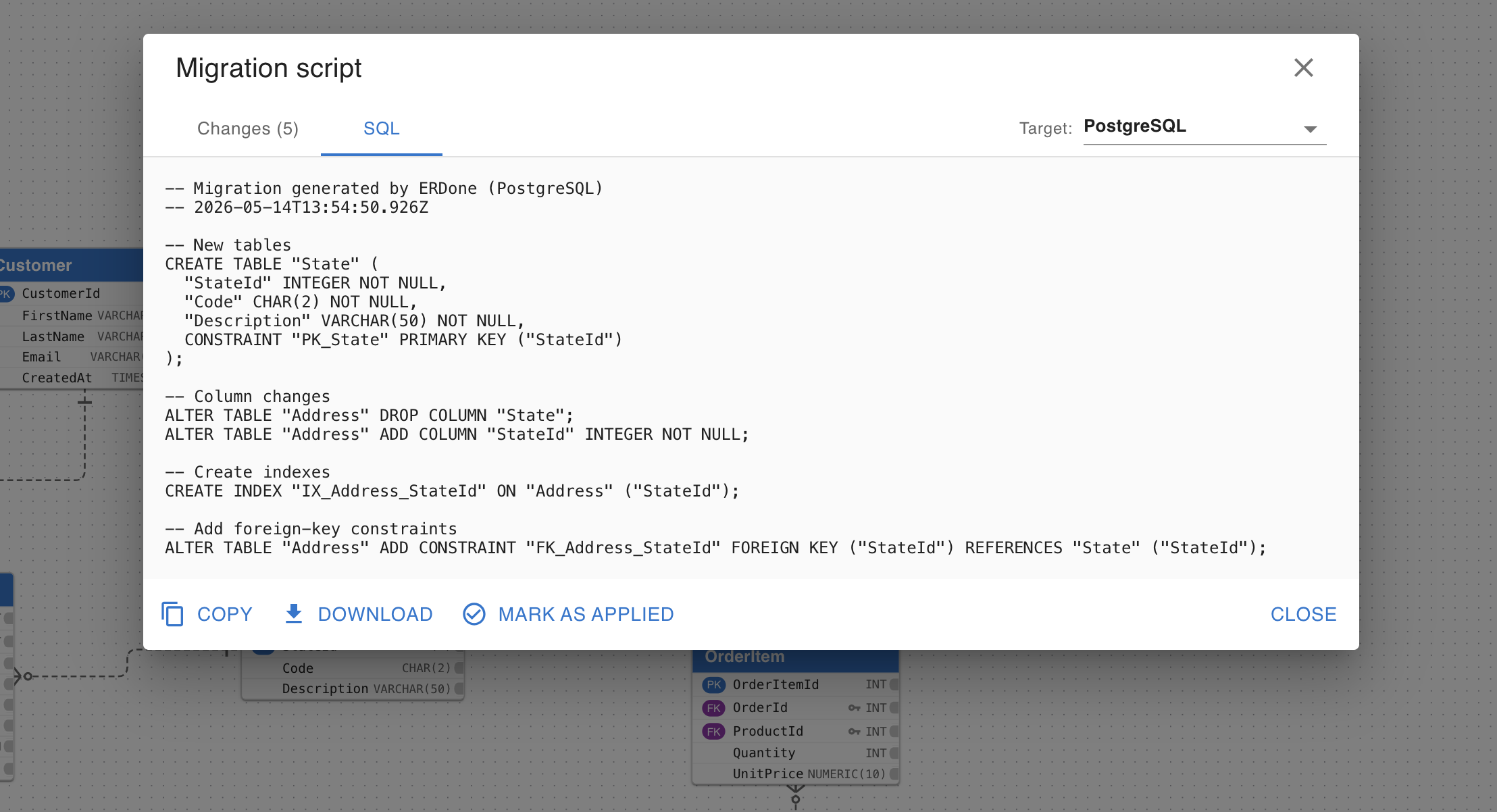Image resolution: width=1497 pixels, height=812 pixels.
Task: Click FK badge beside ProductId
Action: click(714, 732)
